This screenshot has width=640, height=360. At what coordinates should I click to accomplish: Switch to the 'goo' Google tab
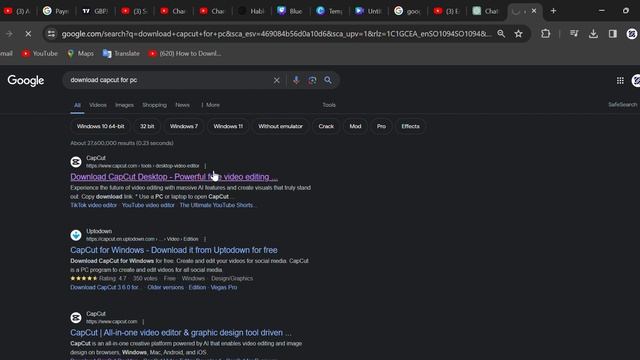tap(408, 11)
